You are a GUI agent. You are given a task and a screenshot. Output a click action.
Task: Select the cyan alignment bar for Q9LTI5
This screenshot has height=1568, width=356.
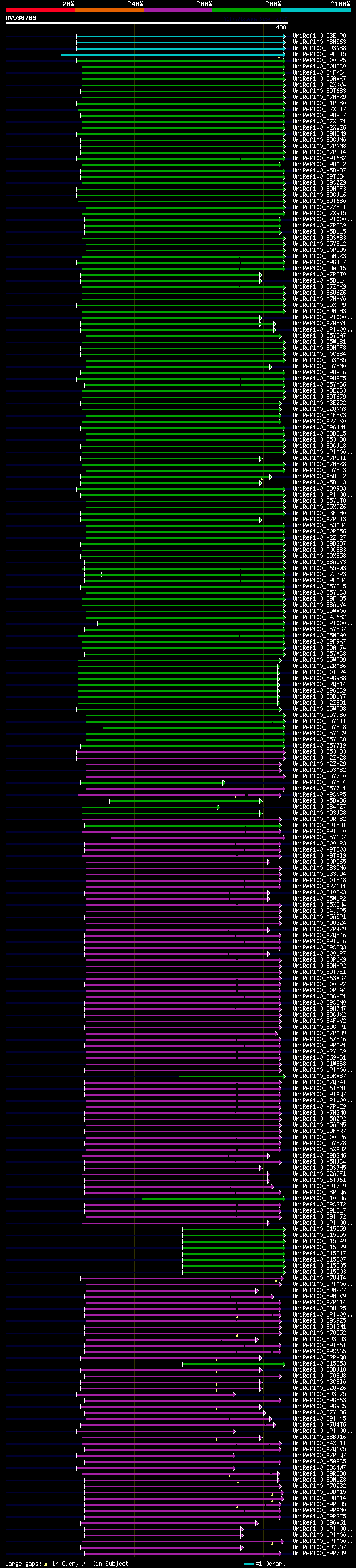173,54
